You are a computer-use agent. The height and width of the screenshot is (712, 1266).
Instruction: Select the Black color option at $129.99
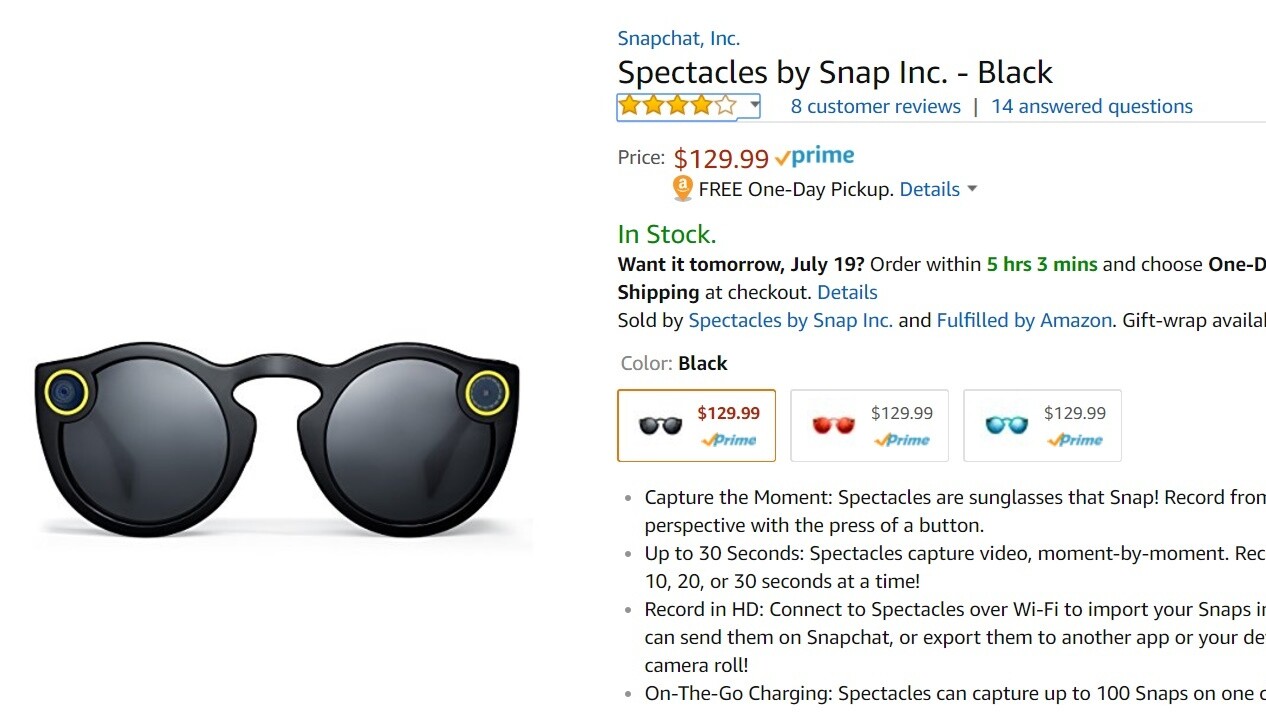[697, 425]
